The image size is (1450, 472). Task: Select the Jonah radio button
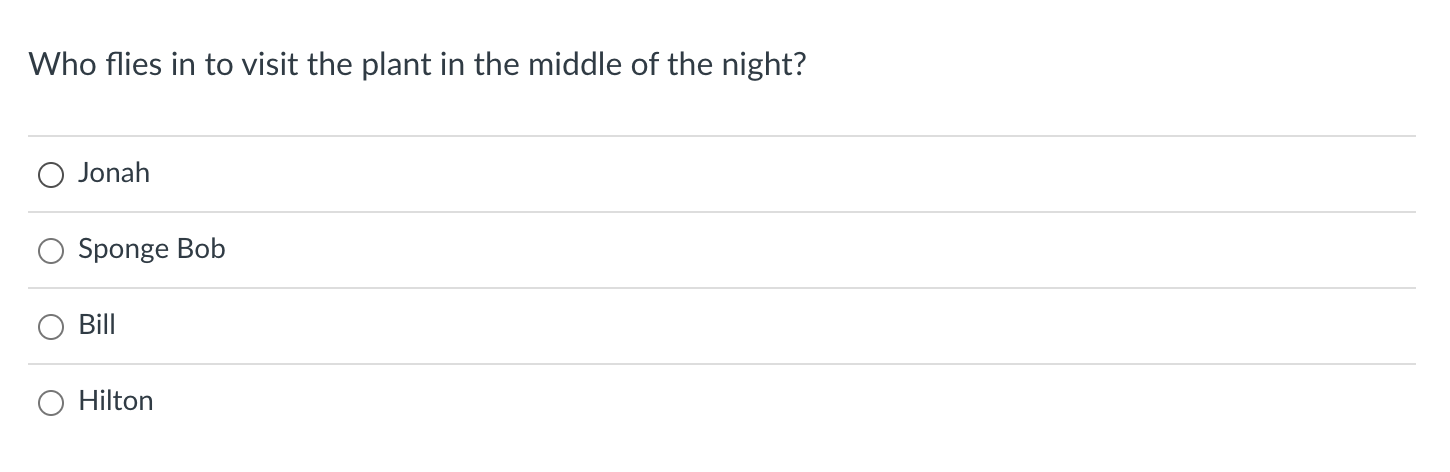pyautogui.click(x=51, y=175)
